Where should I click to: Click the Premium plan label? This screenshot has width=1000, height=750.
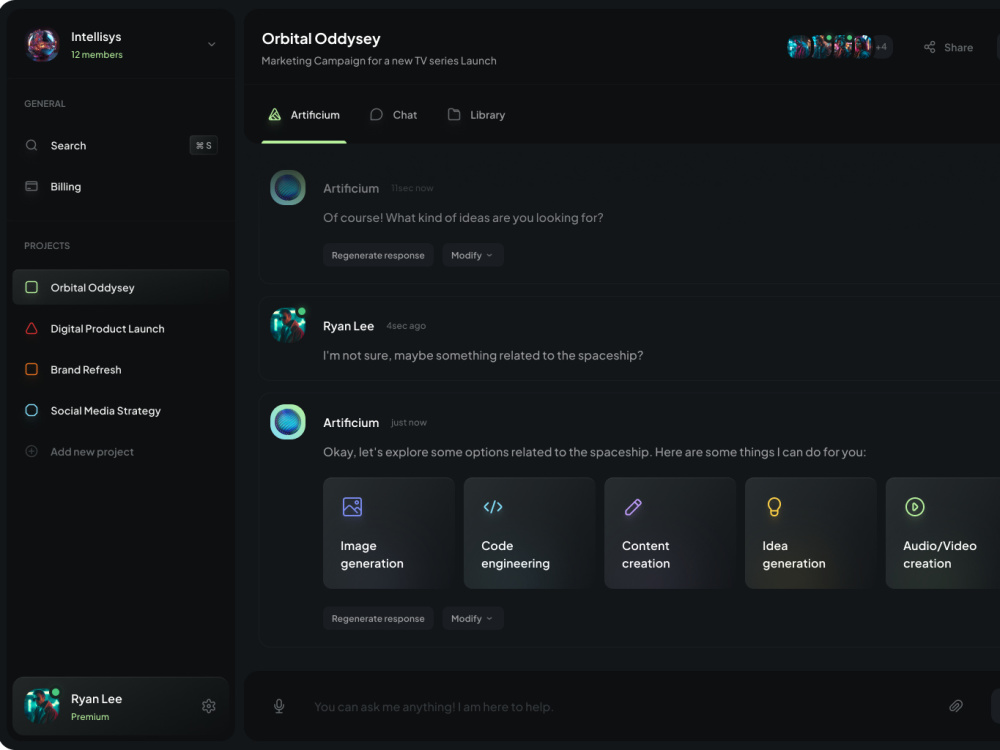coord(90,717)
